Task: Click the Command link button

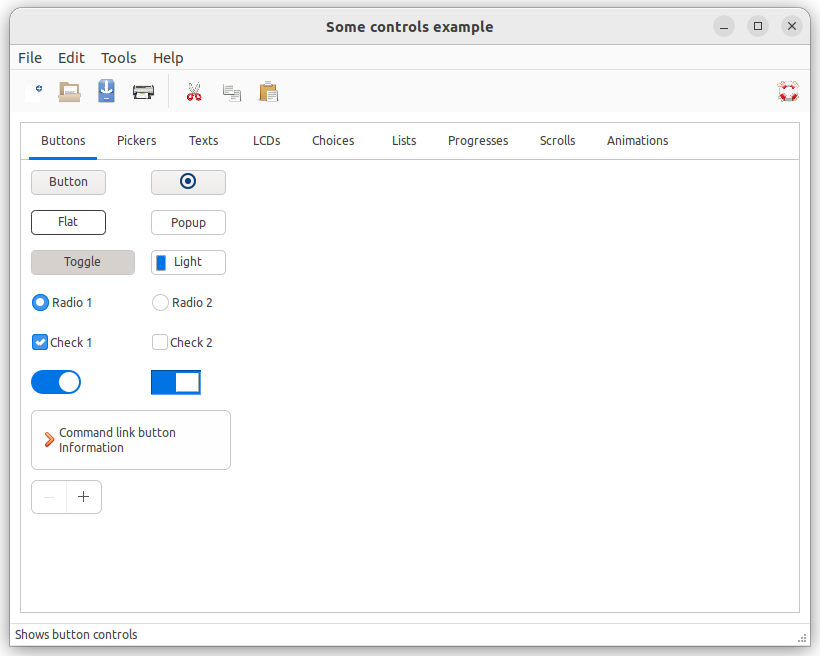Action: pyautogui.click(x=131, y=440)
